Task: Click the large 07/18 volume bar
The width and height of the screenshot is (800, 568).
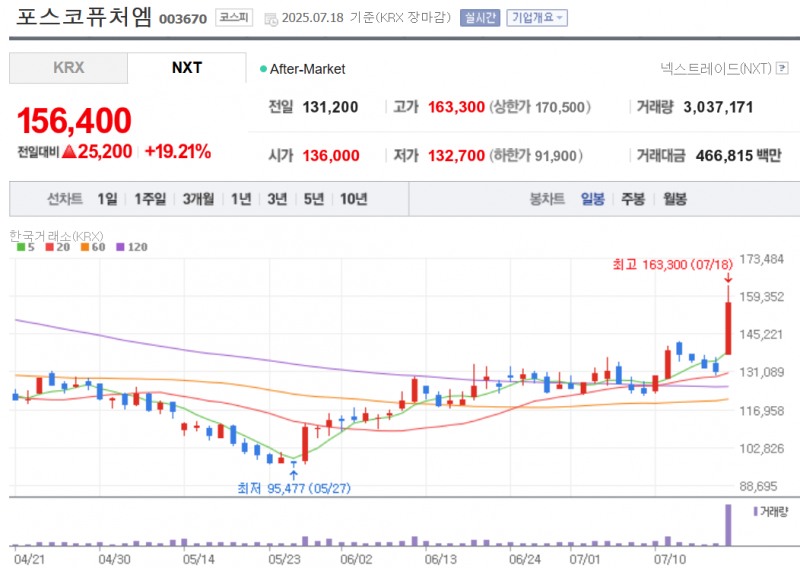Action: coord(728,525)
